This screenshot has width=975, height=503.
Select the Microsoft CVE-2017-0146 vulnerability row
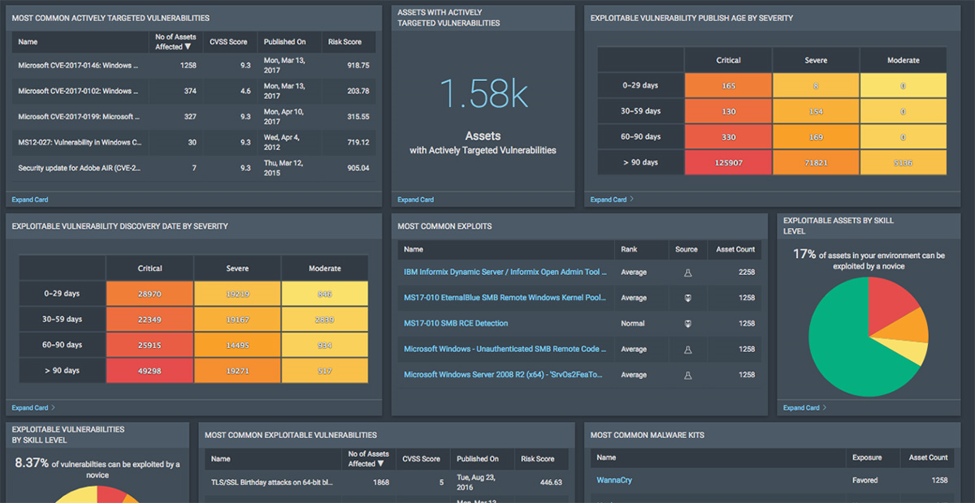click(x=78, y=66)
